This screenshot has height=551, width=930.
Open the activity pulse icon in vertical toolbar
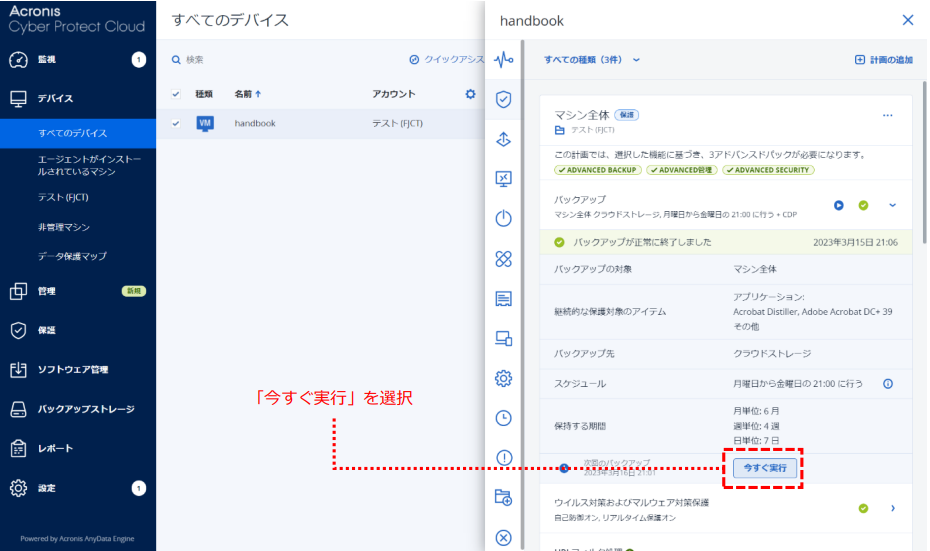(504, 60)
